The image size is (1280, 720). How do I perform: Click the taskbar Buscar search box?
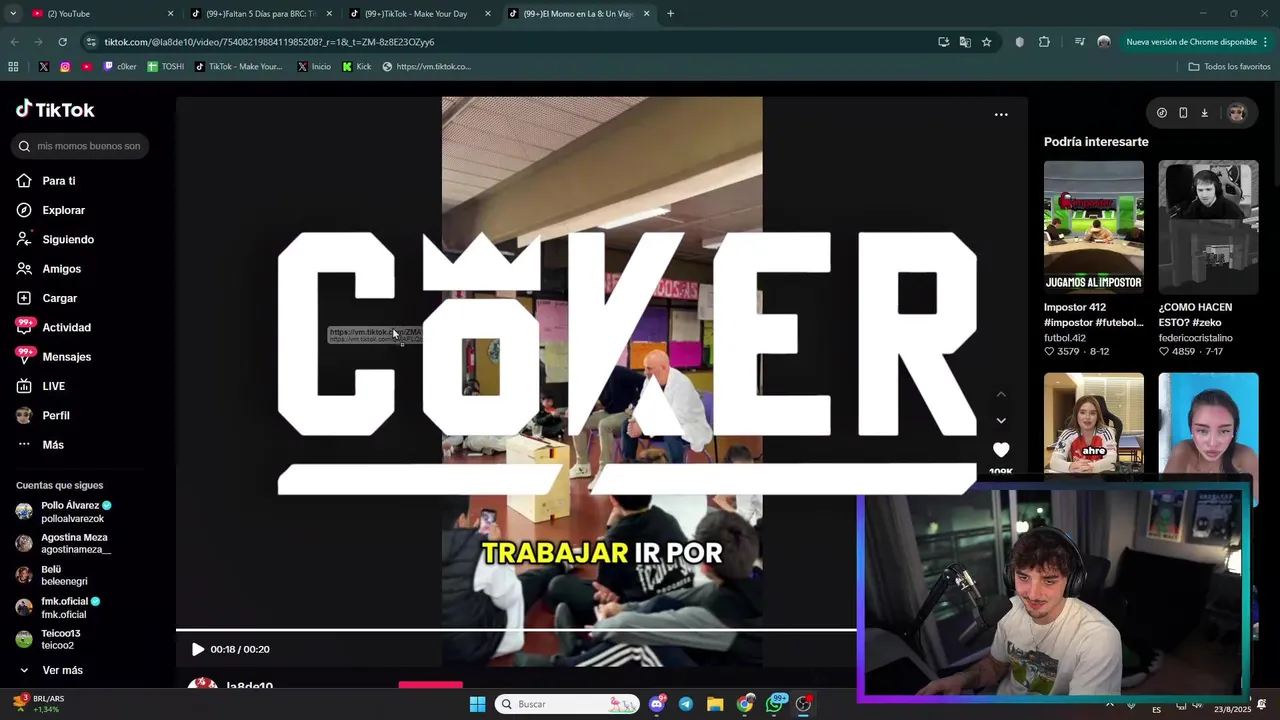567,704
